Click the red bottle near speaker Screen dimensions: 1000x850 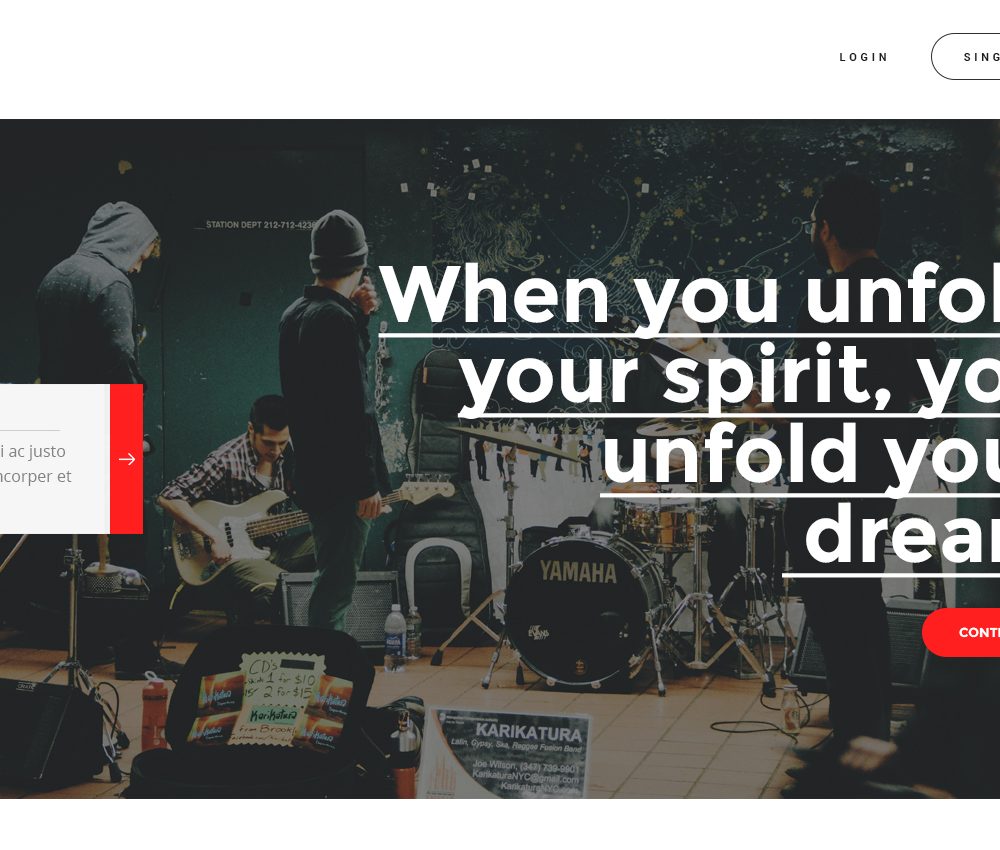[x=153, y=709]
